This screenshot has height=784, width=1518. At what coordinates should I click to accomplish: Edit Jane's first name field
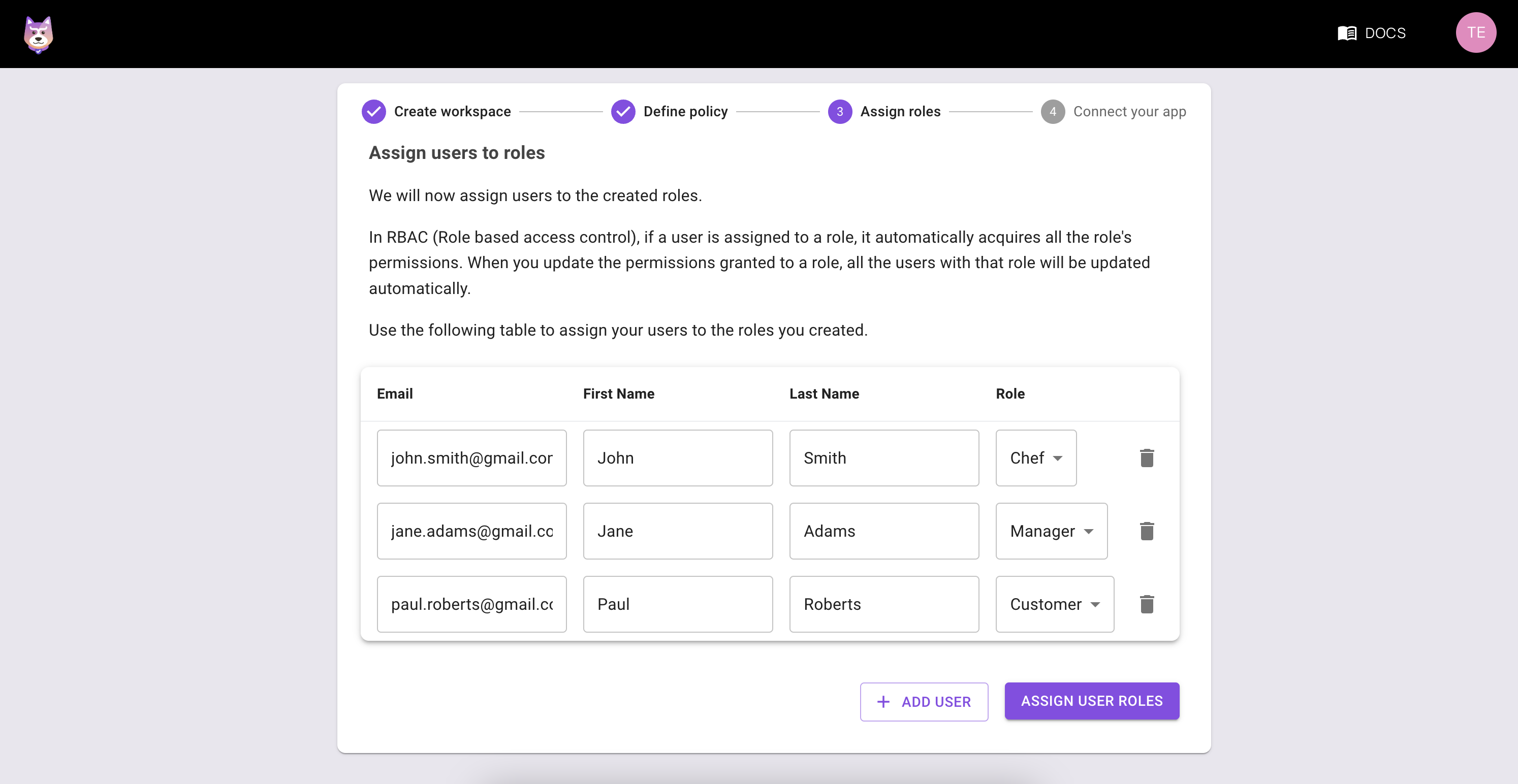pos(678,531)
